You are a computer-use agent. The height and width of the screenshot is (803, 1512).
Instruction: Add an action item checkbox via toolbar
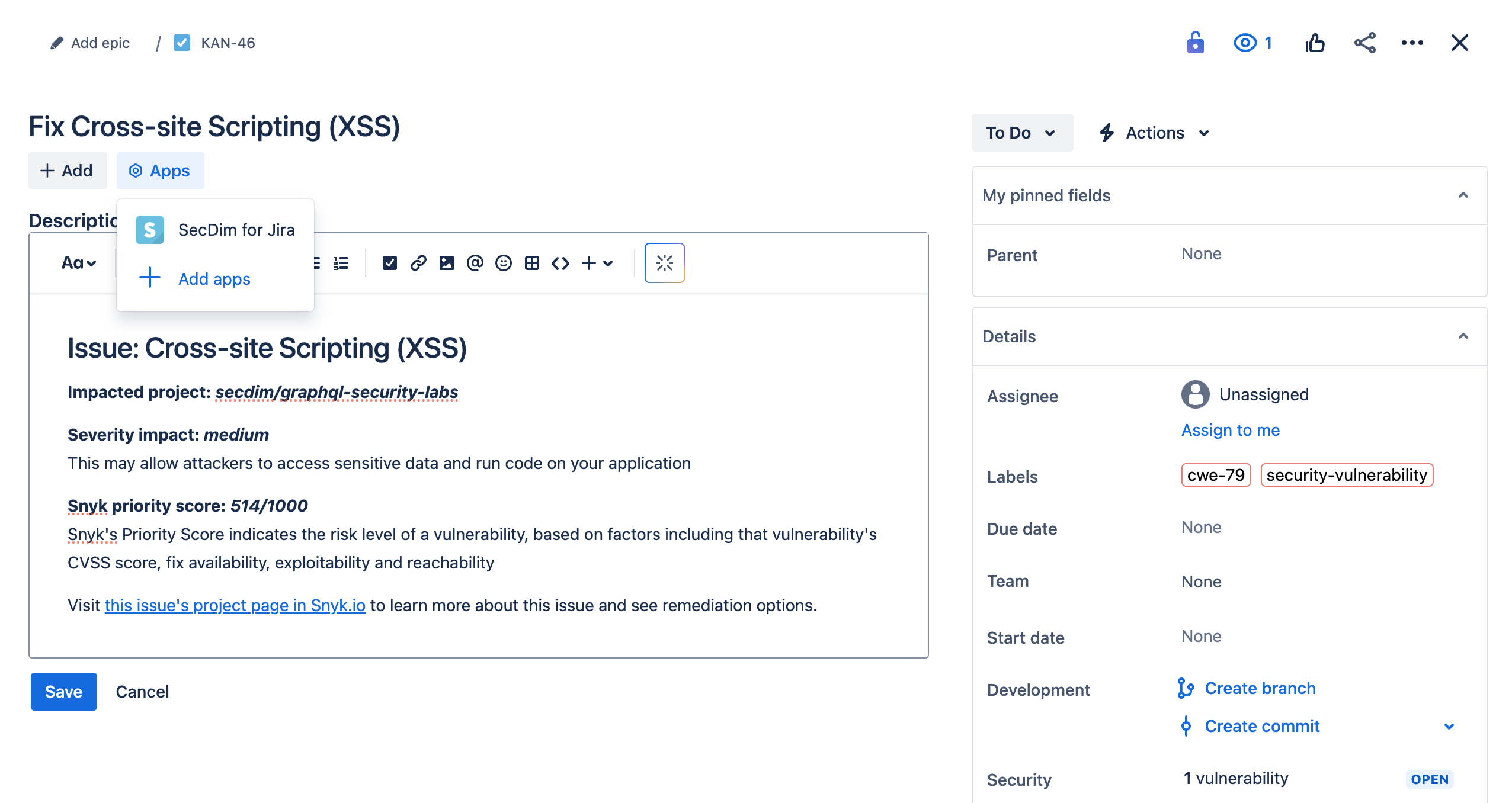(390, 263)
